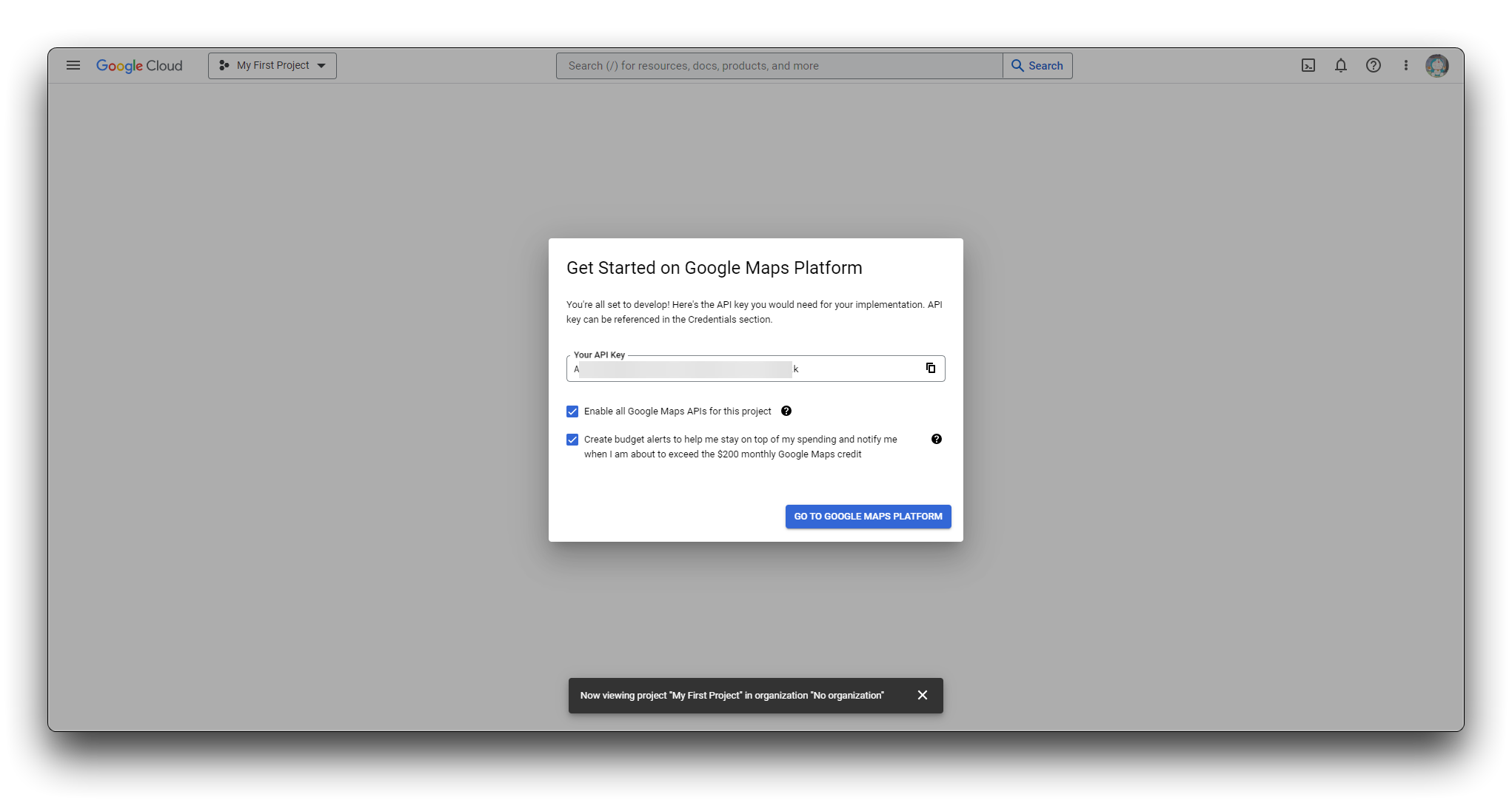Copy the API key to clipboard
The image size is (1512, 803).
pyautogui.click(x=931, y=369)
